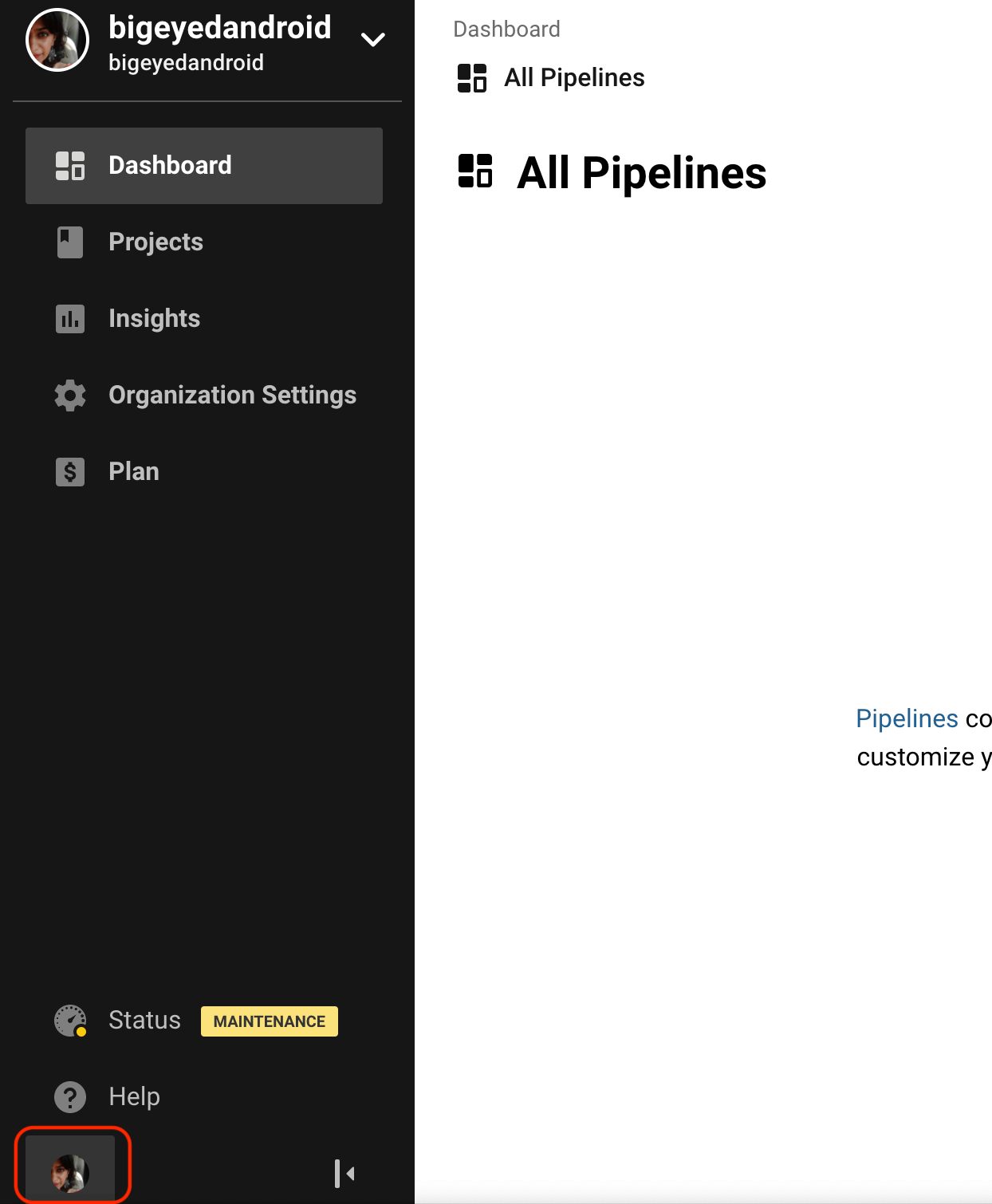This screenshot has height=1204, width=992.
Task: Select bigeyedandroid organization name heading
Action: point(220,27)
